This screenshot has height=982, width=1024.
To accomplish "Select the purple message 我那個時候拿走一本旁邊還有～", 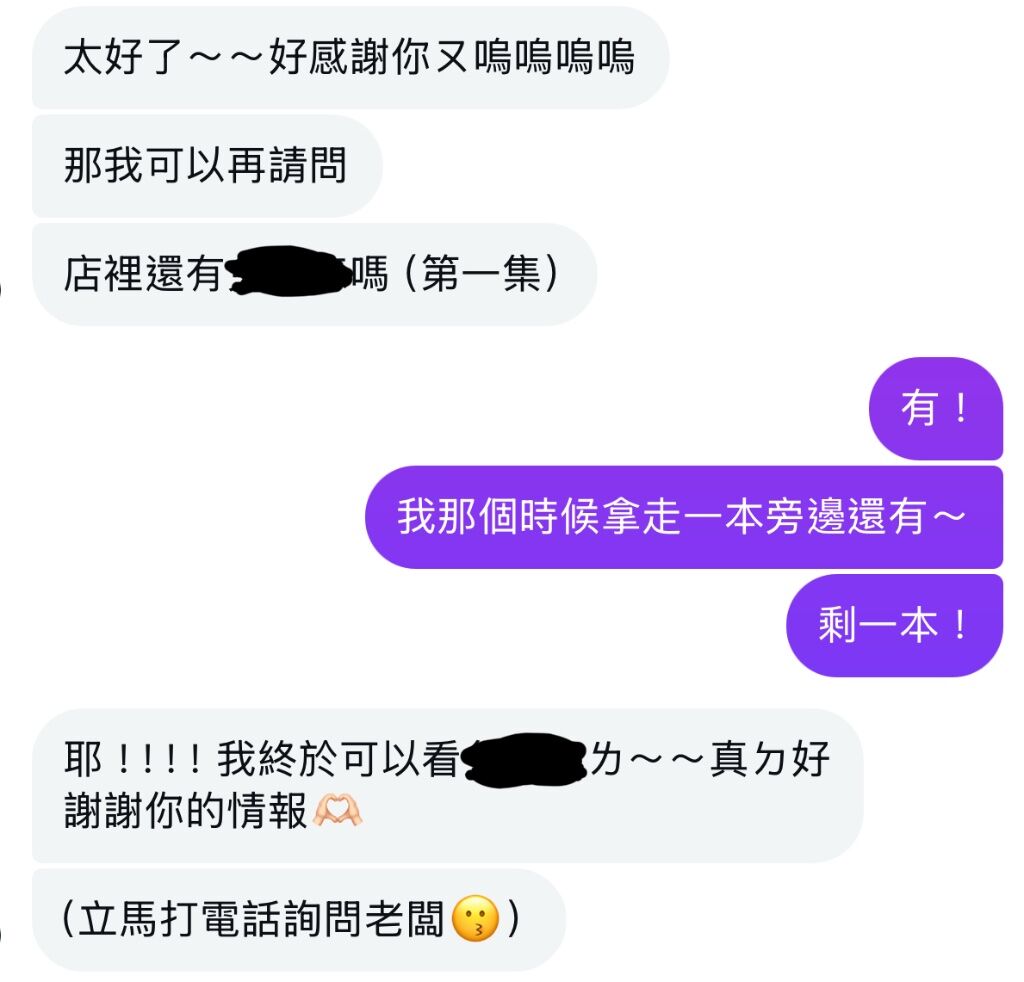I will [684, 517].
